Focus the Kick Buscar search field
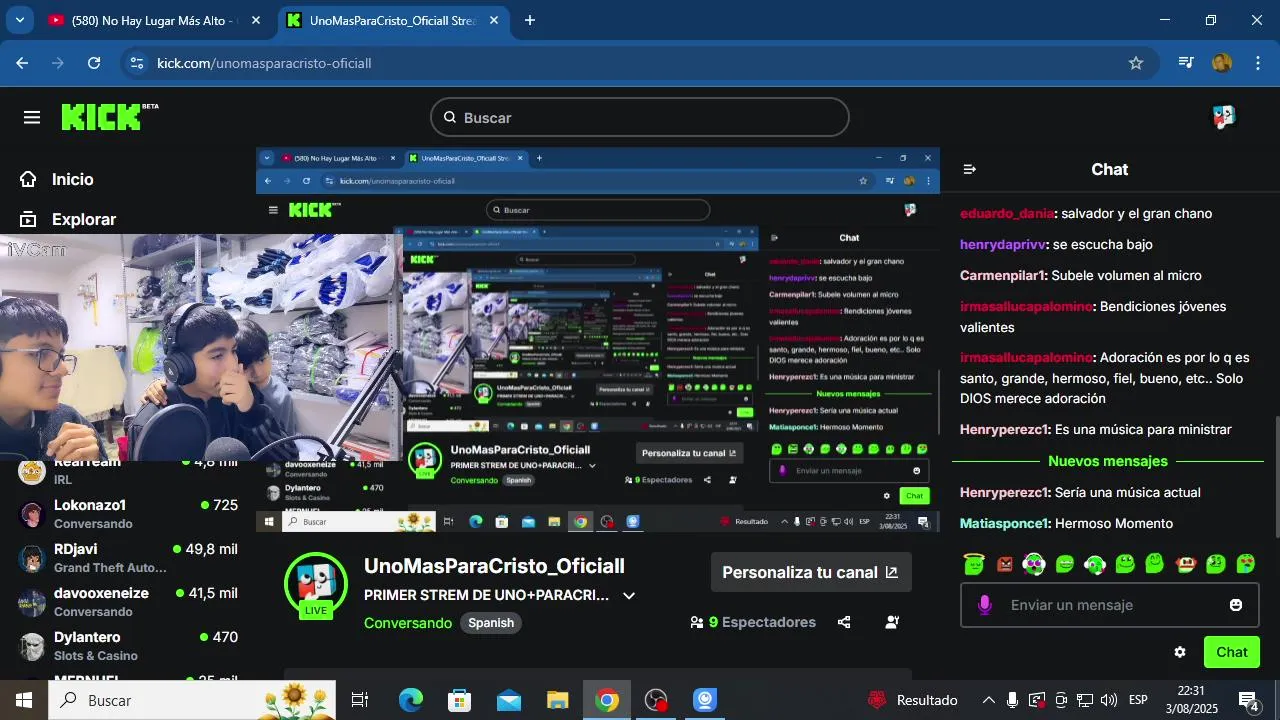Viewport: 1280px width, 720px height. [x=640, y=118]
